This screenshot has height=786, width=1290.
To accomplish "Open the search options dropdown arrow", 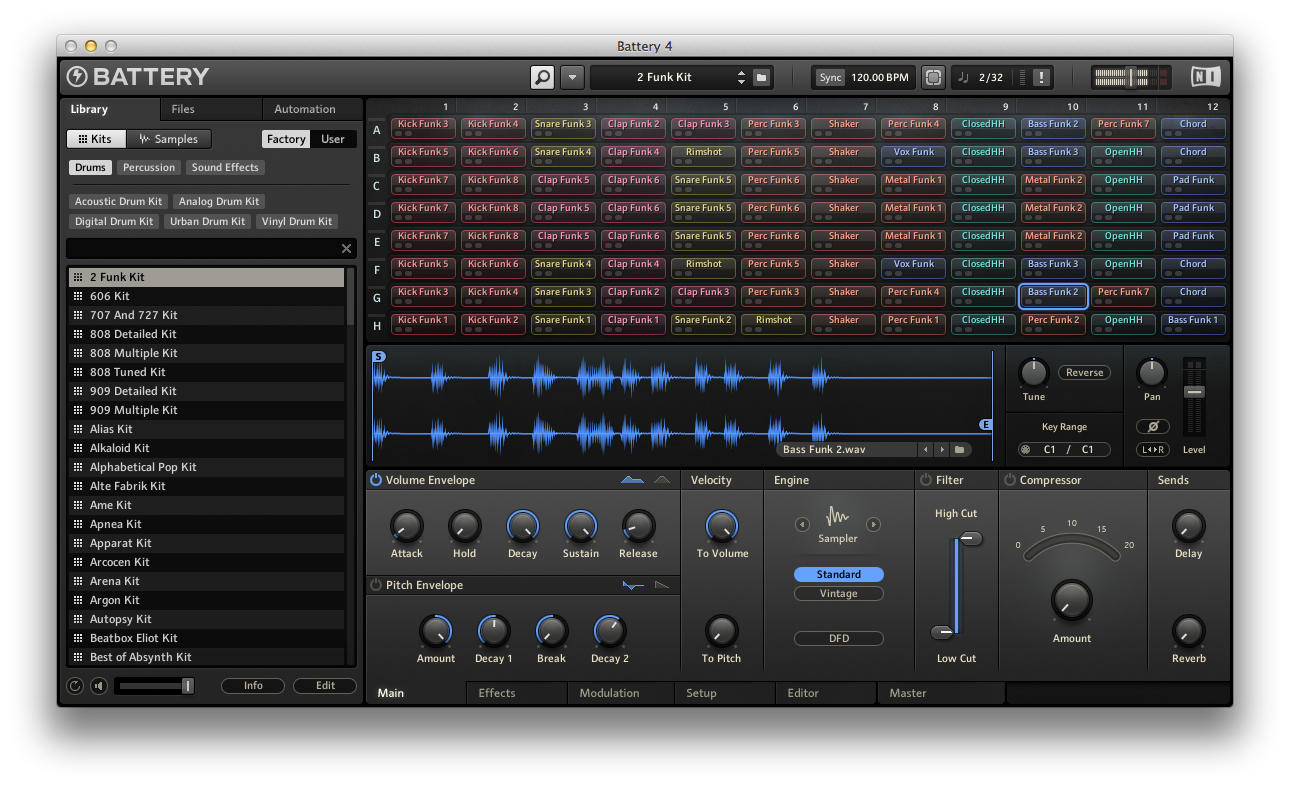I will (x=571, y=77).
